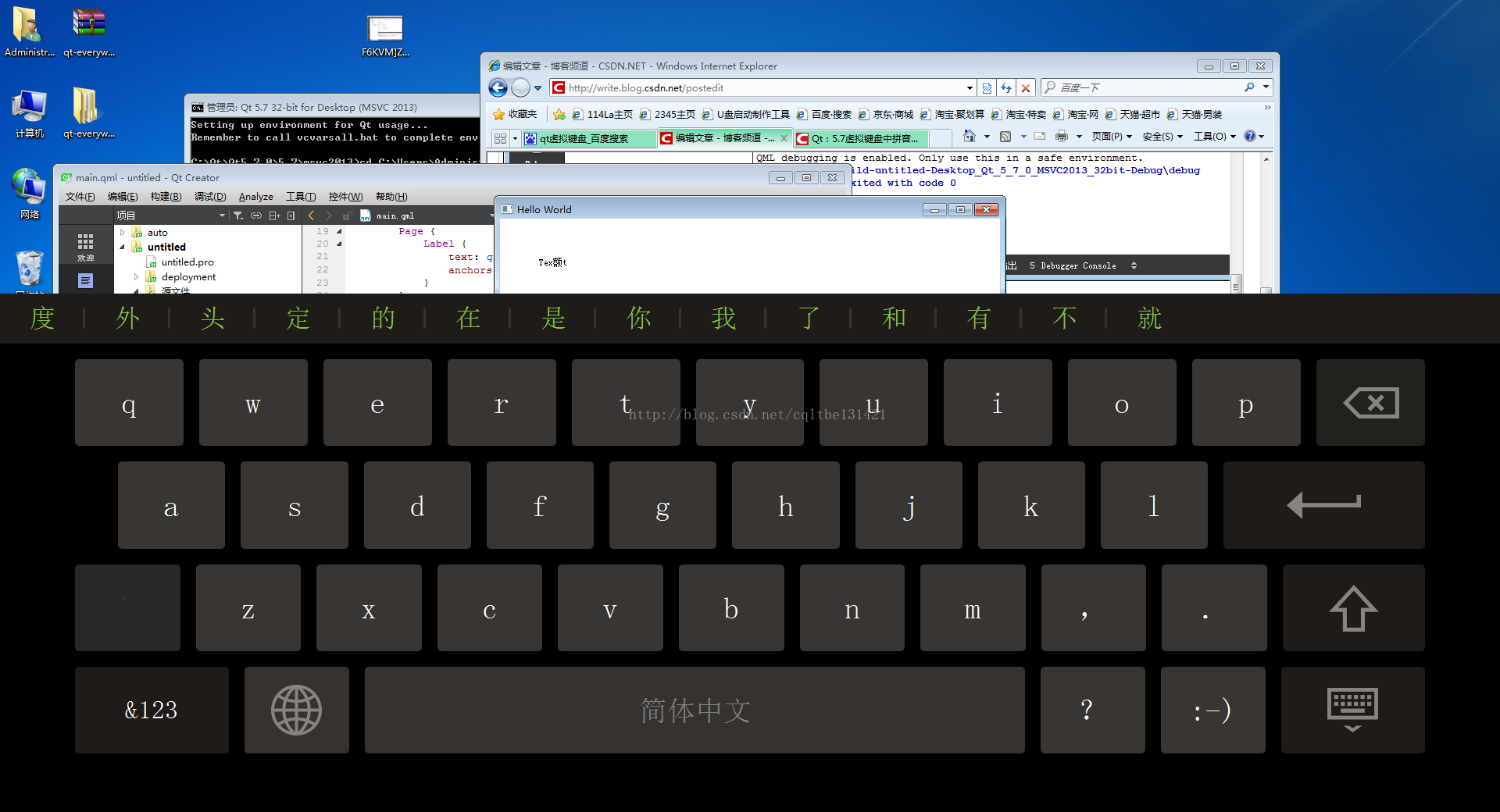Screen dimensions: 1500x812
Task: Click the IE forward navigation button
Action: 520,88
